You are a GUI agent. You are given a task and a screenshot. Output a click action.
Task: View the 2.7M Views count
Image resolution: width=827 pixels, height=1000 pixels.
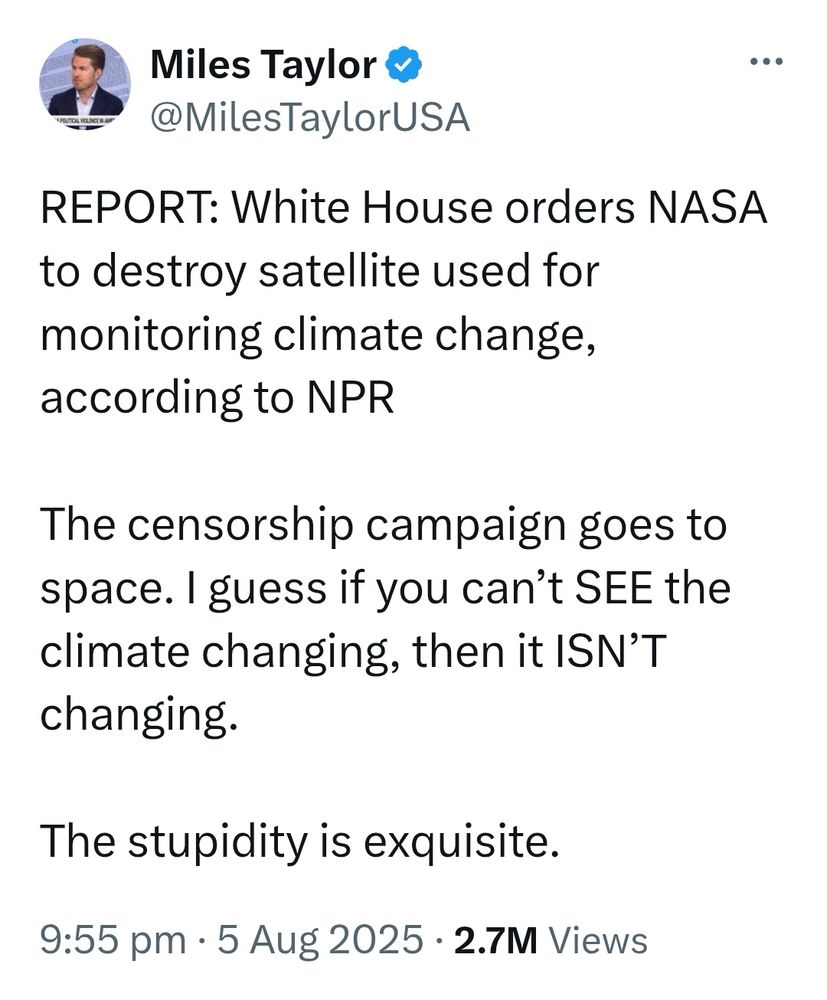(550, 940)
